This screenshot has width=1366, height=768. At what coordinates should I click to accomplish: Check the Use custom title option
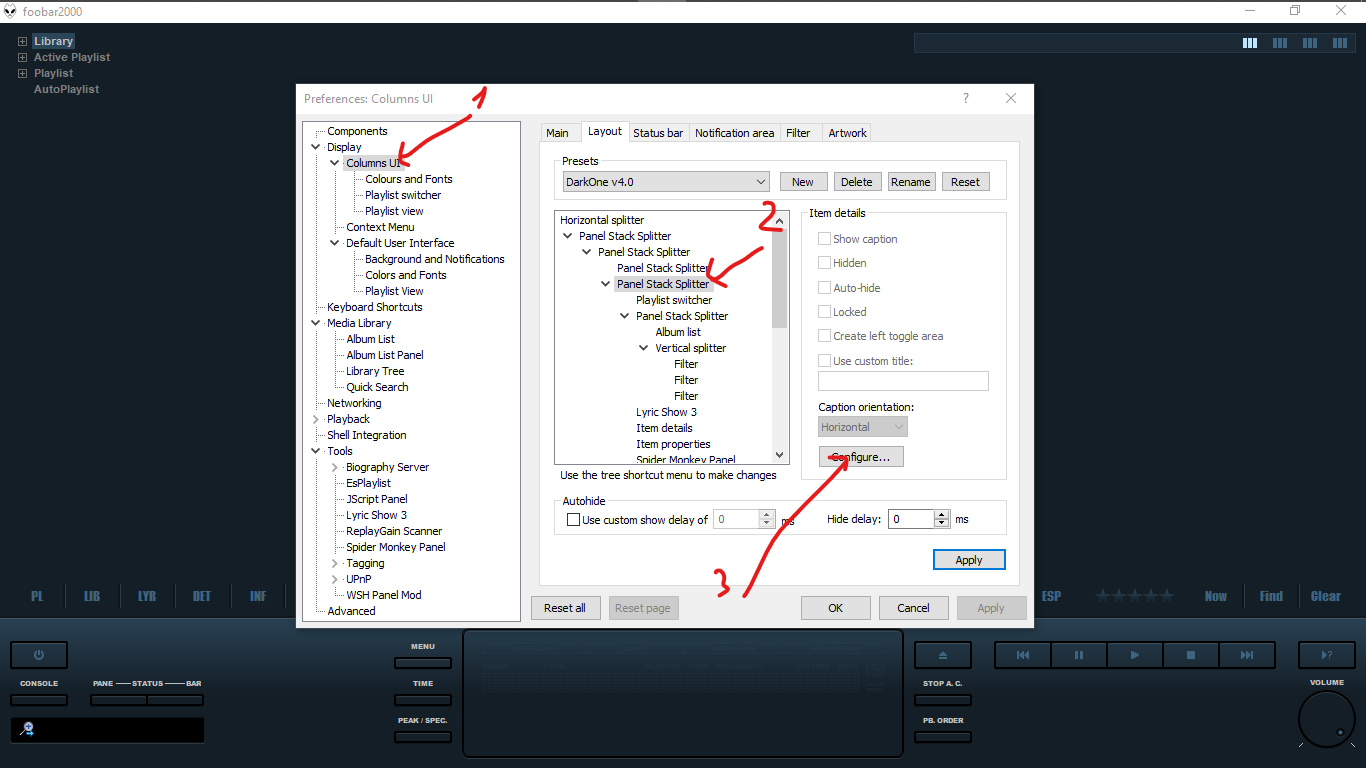[x=825, y=361]
